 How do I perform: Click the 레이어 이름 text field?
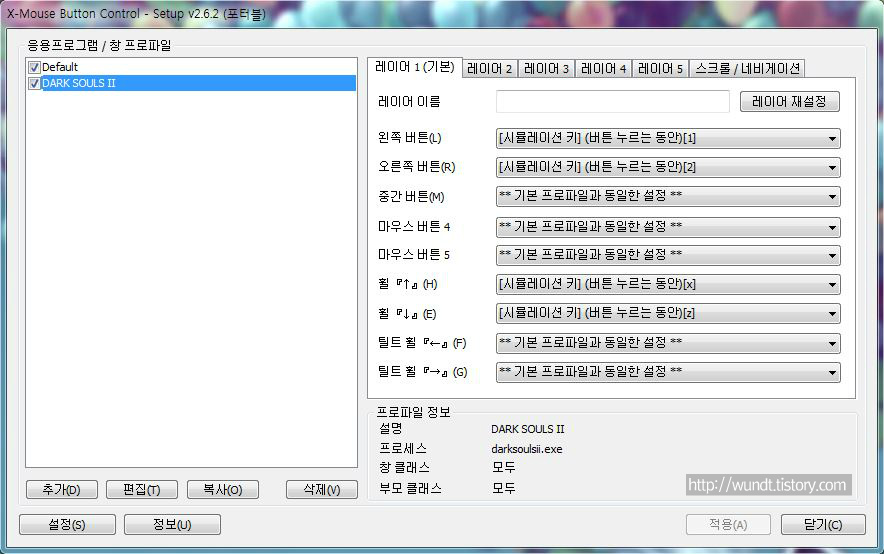(x=613, y=101)
